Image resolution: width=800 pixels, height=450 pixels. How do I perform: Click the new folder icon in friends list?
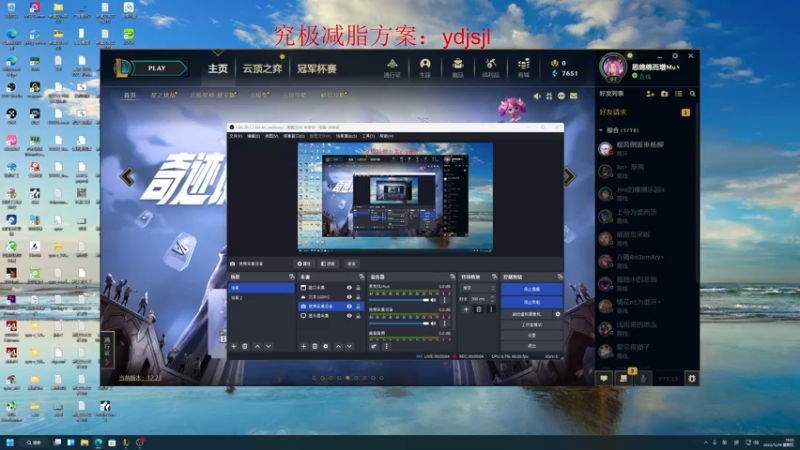click(664, 94)
